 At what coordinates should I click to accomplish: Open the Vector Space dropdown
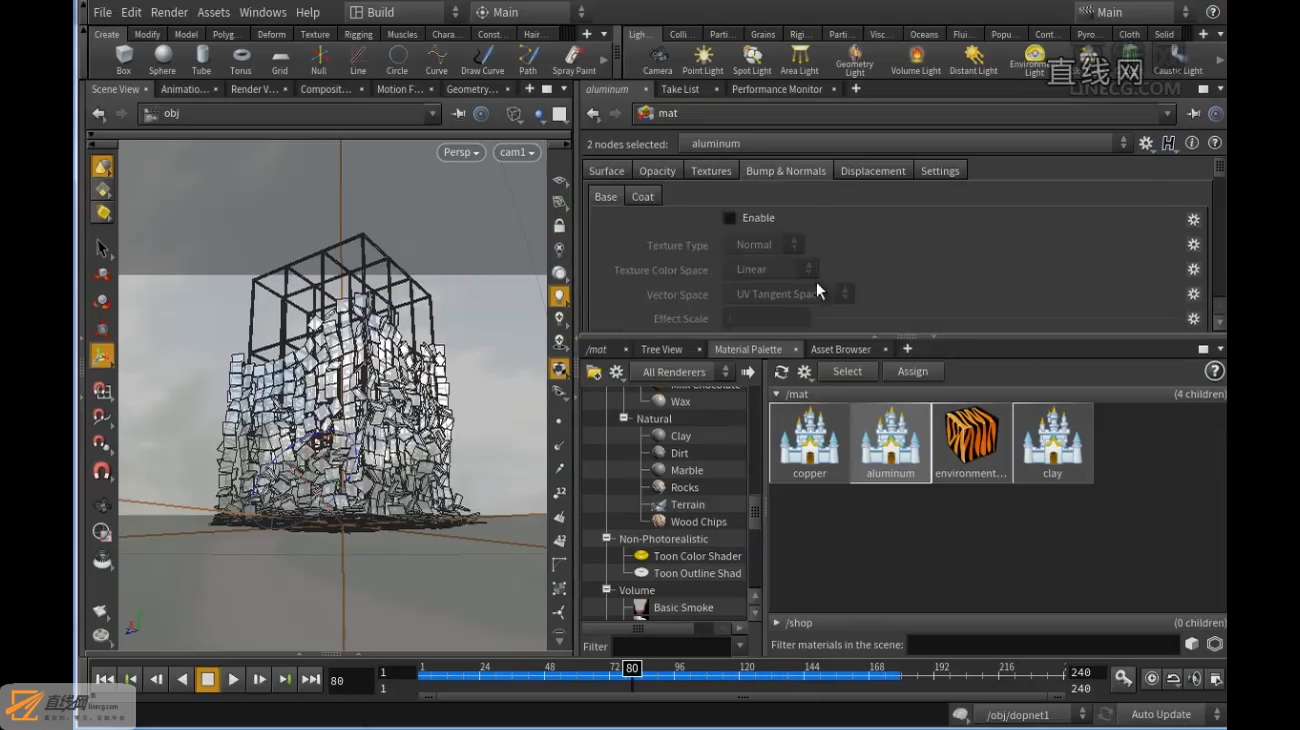pyautogui.click(x=789, y=294)
